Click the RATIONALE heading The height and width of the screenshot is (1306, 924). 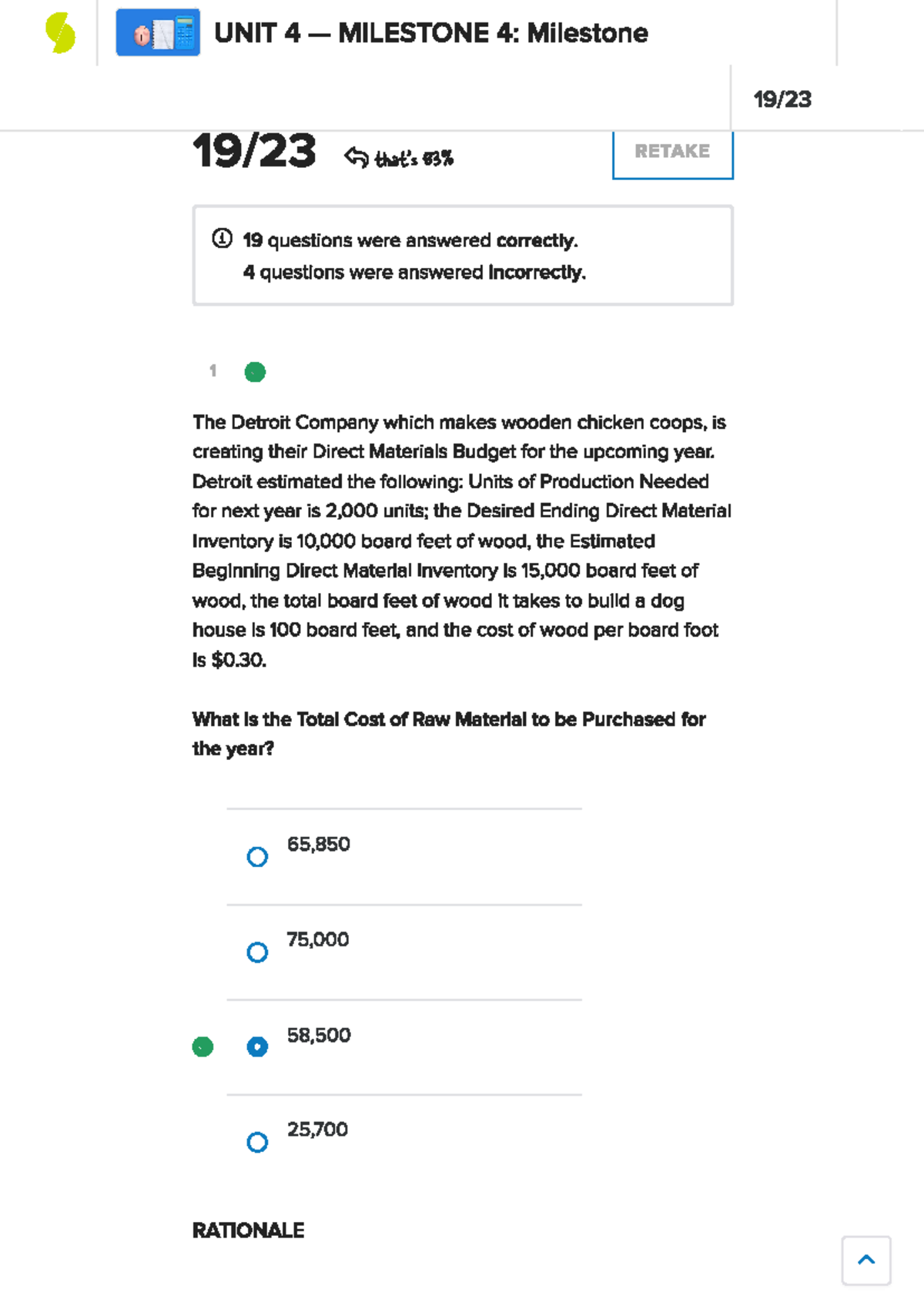pos(248,1231)
